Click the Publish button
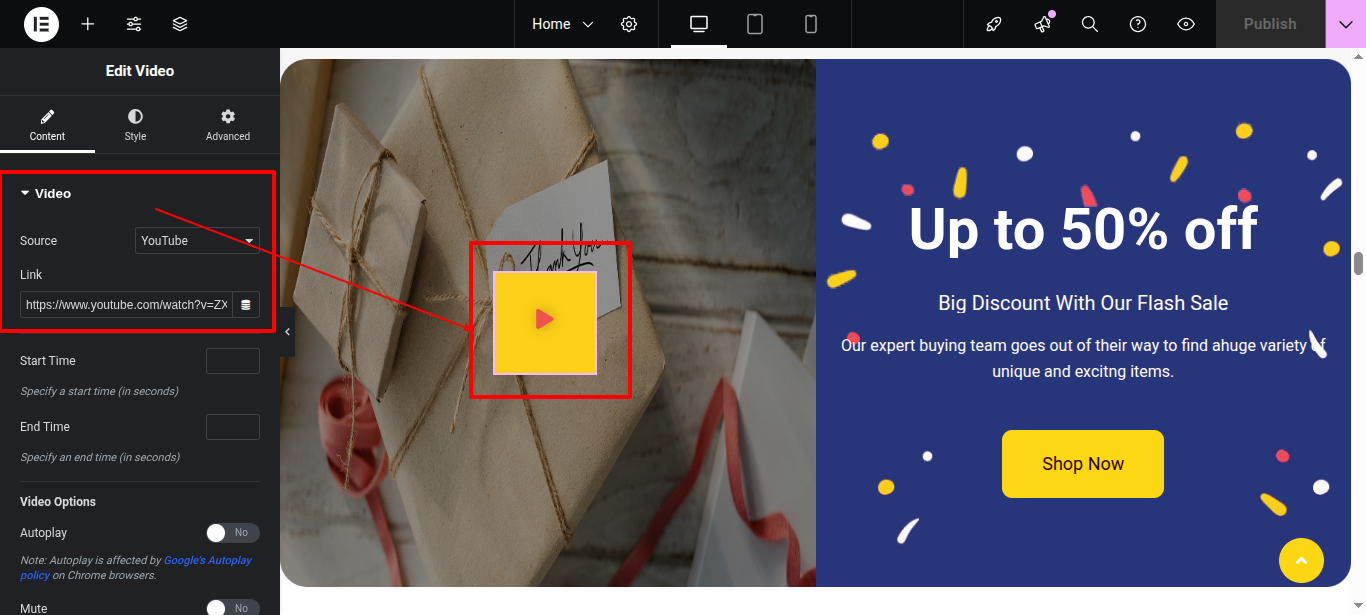The width and height of the screenshot is (1366, 615). coord(1270,24)
